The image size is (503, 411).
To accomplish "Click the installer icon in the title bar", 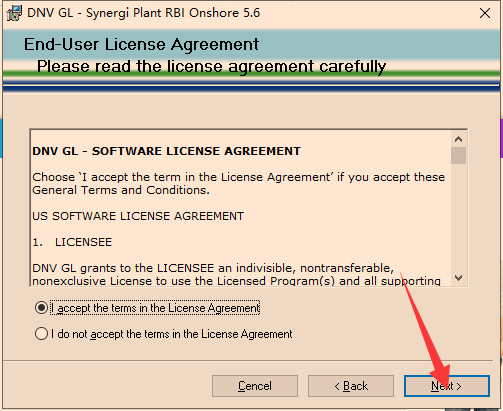I will 14,13.
